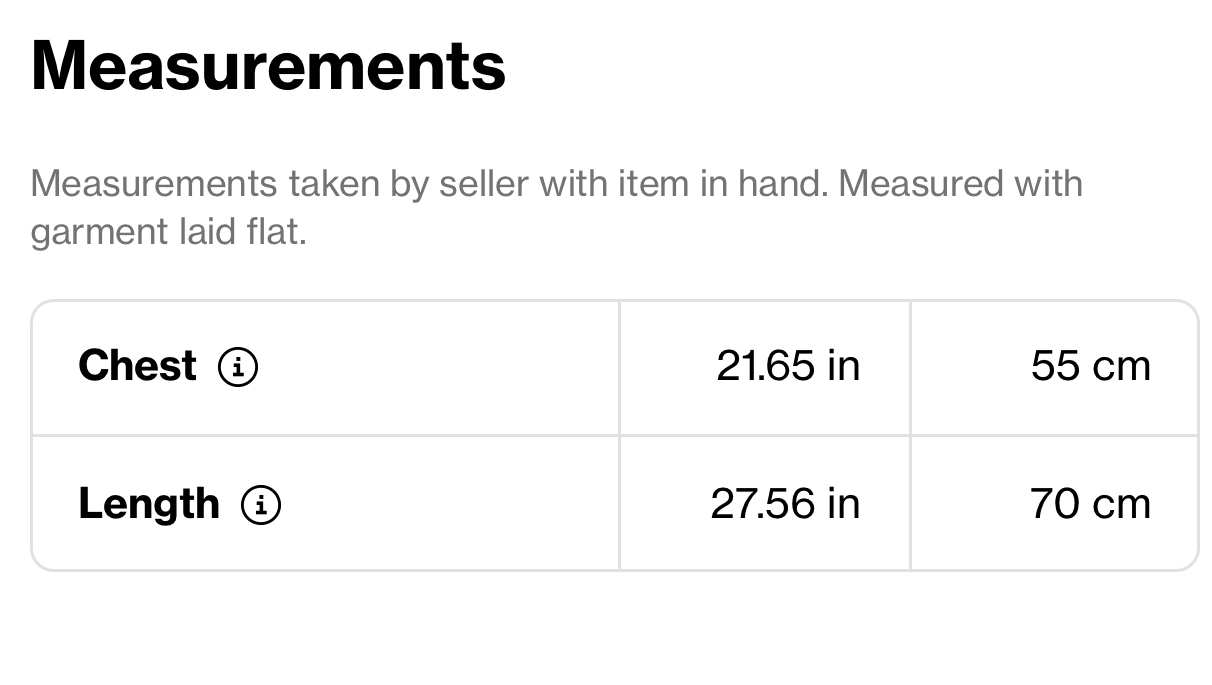
Task: Select the Measurements heading
Action: 268,66
